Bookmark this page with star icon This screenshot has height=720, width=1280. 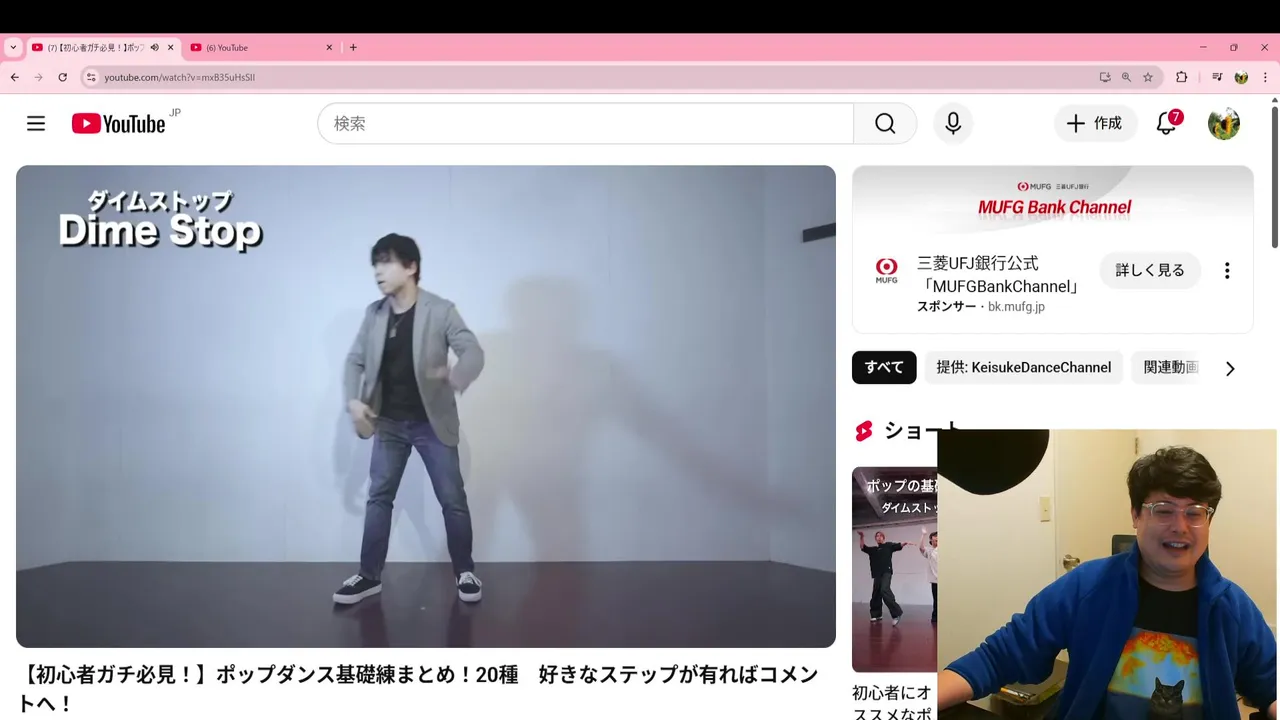(x=1148, y=77)
